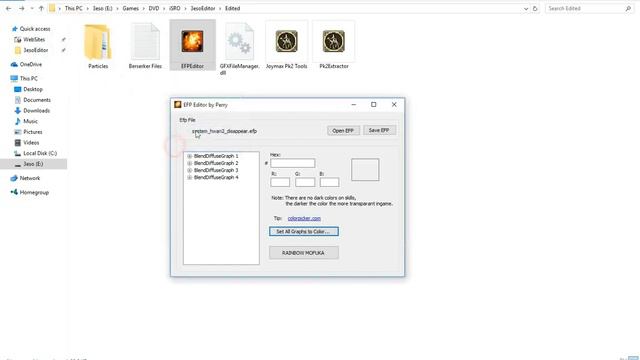Close the EFP Editor window

[394, 104]
